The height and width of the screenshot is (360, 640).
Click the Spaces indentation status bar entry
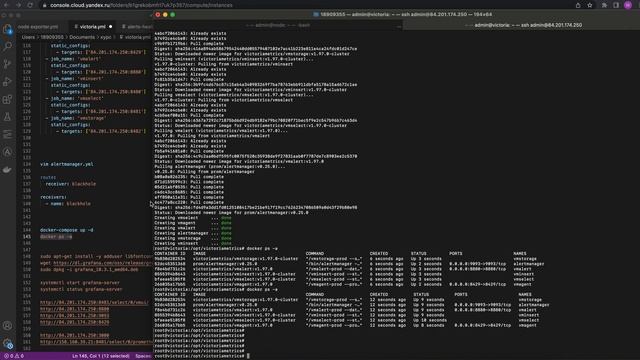tap(143, 356)
